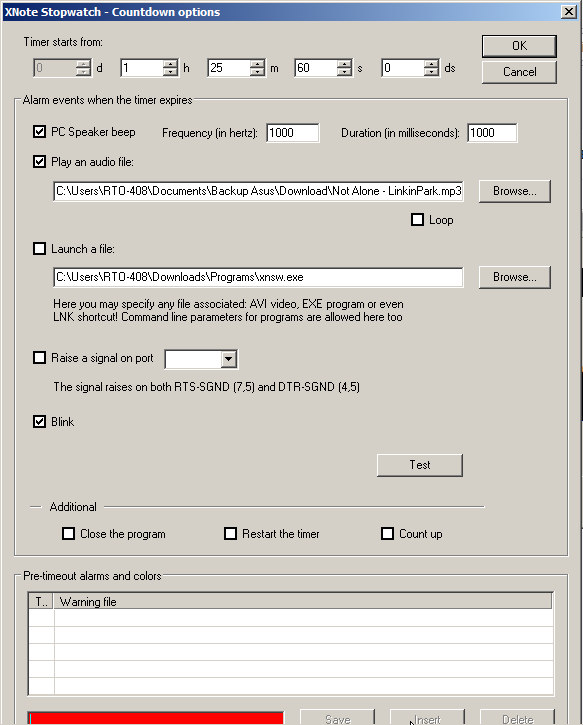The height and width of the screenshot is (725, 583).
Task: Decrease deciseconds with the down spinner arrow
Action: (431, 72)
